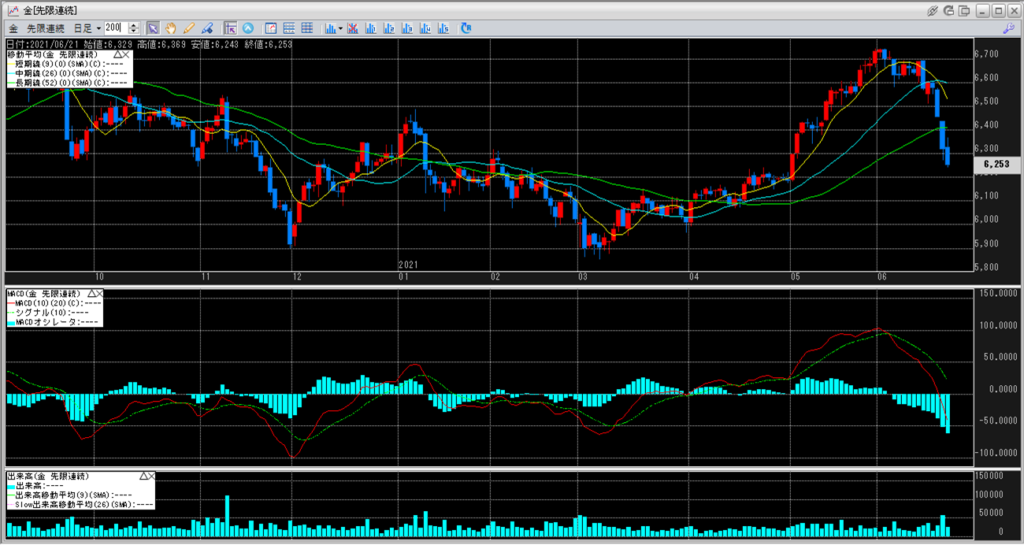The image size is (1024, 545).
Task: Click the 先限連続 contract label
Action: [46, 27]
